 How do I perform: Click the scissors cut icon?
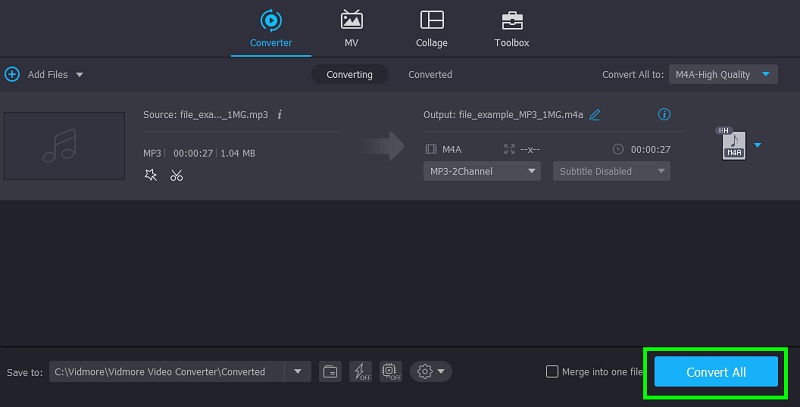click(176, 175)
